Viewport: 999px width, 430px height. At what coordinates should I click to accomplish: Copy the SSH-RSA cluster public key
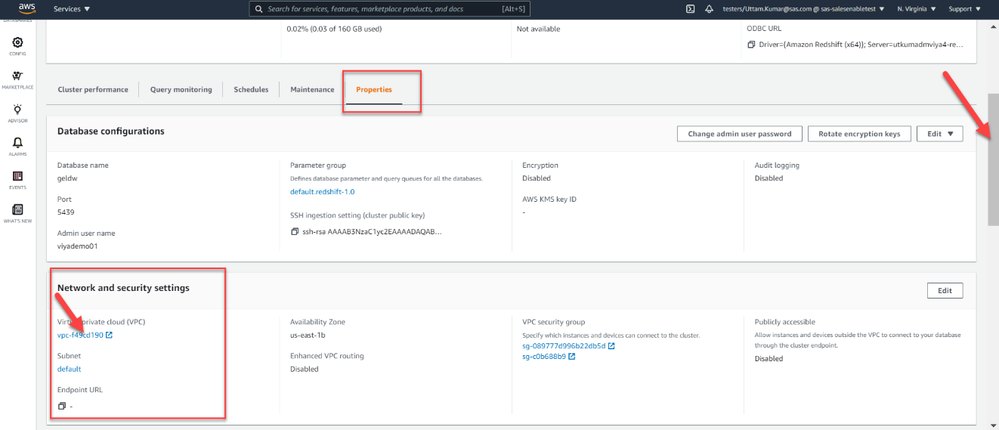[x=295, y=232]
